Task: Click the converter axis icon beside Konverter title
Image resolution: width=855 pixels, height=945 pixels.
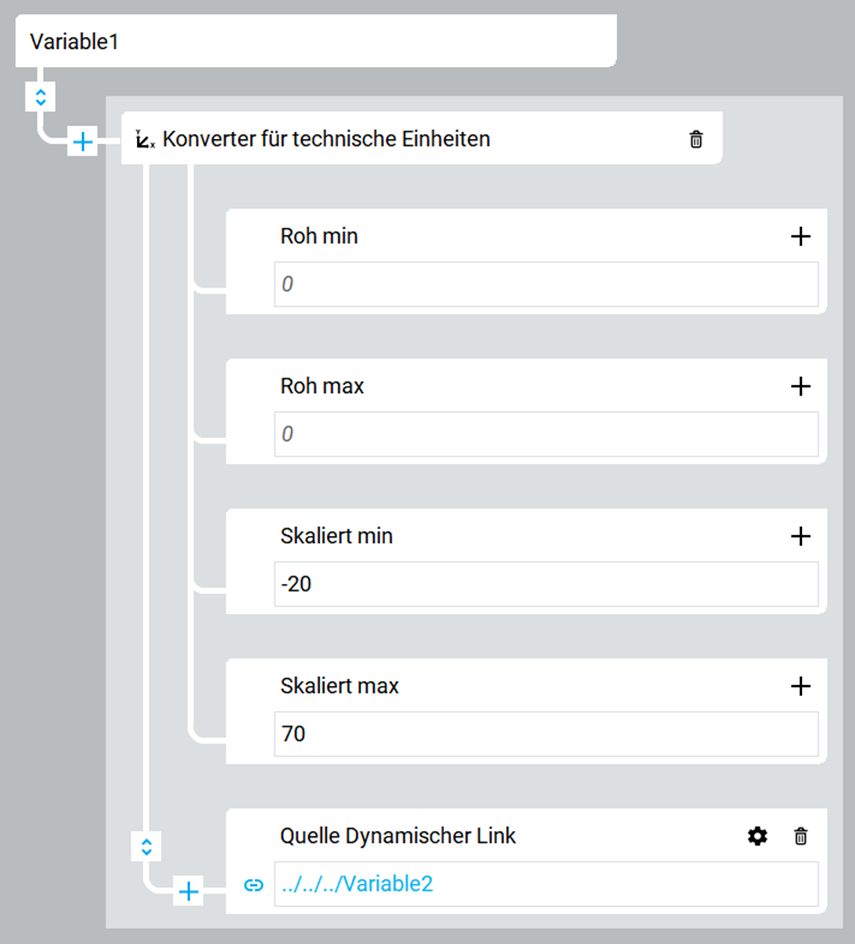Action: pyautogui.click(x=145, y=139)
